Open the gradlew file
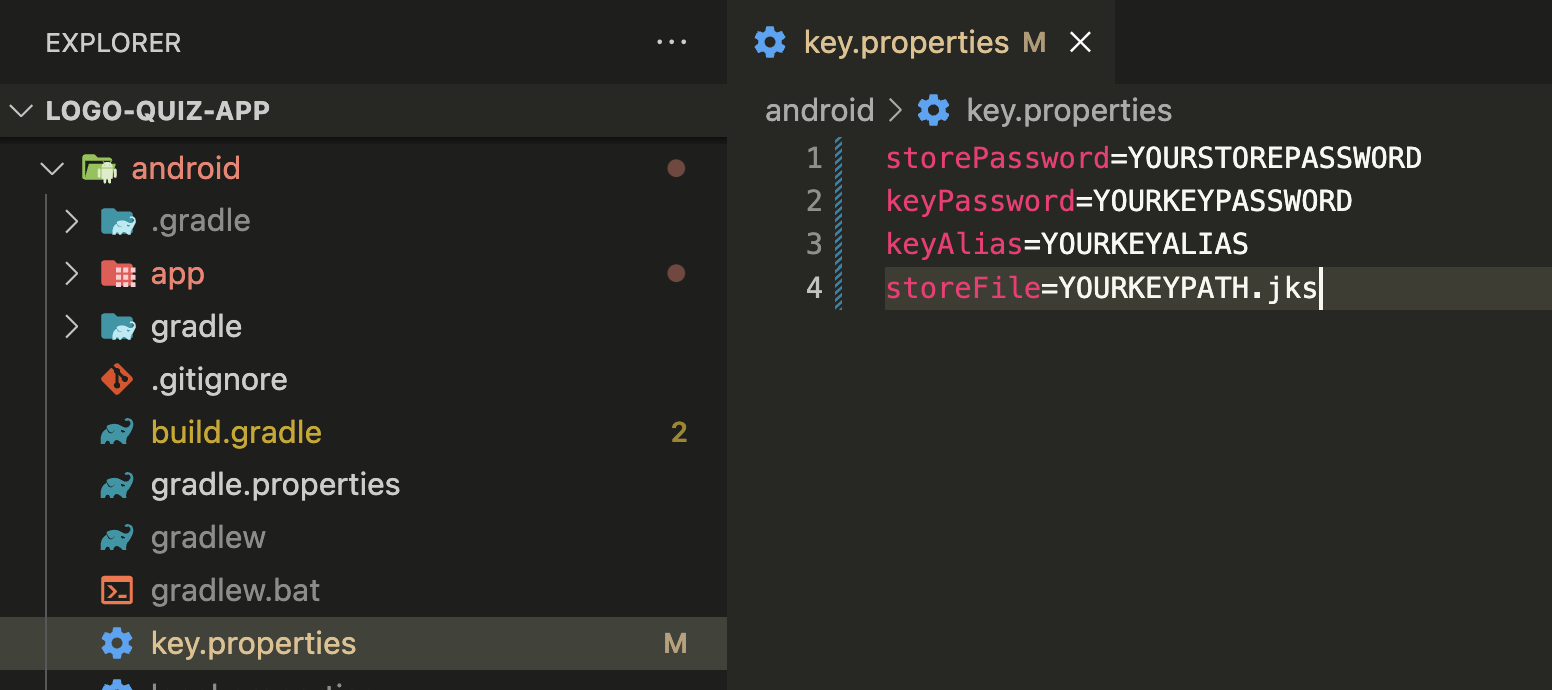 208,538
